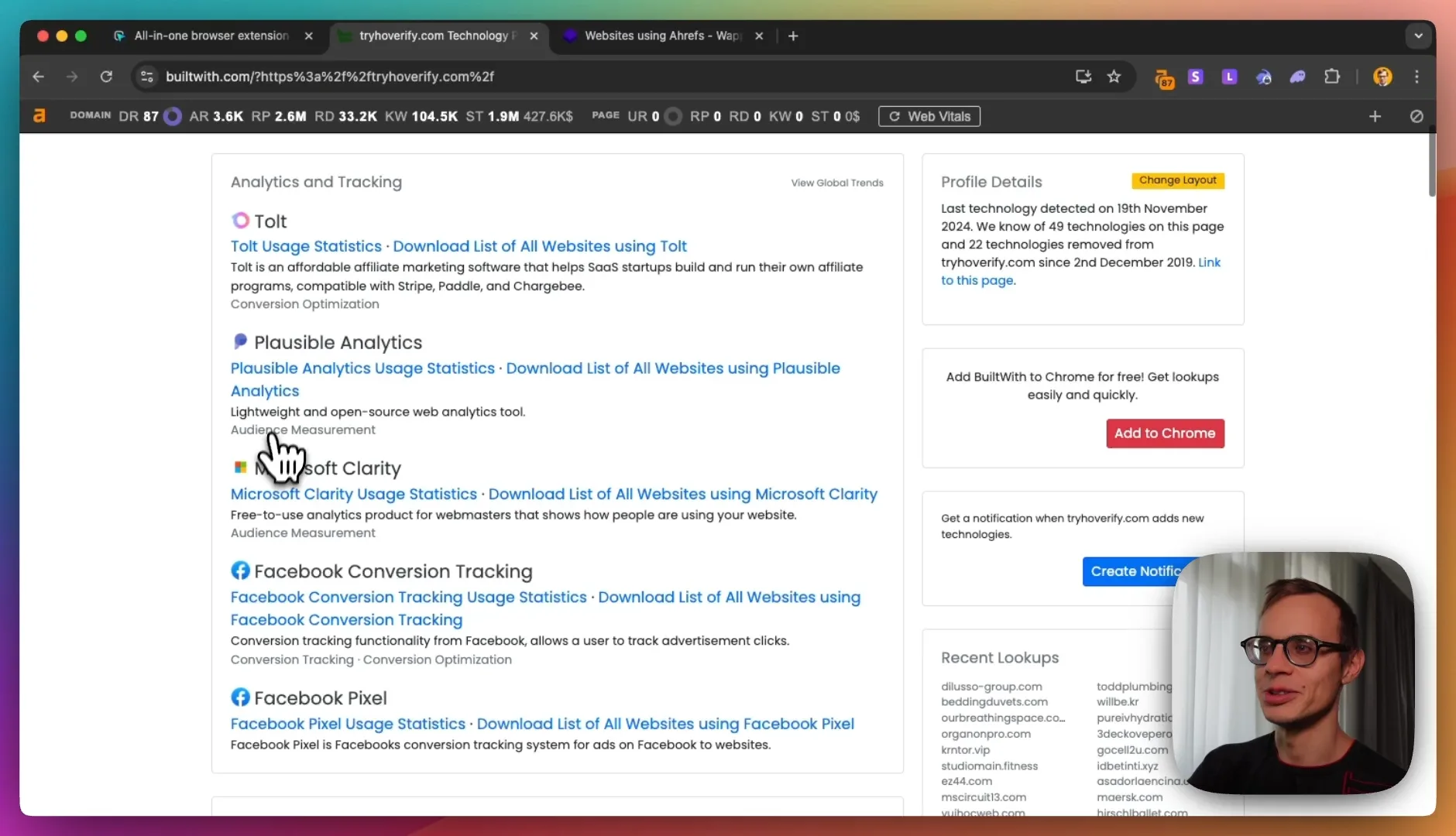Open the purple L extension icon

(1229, 77)
